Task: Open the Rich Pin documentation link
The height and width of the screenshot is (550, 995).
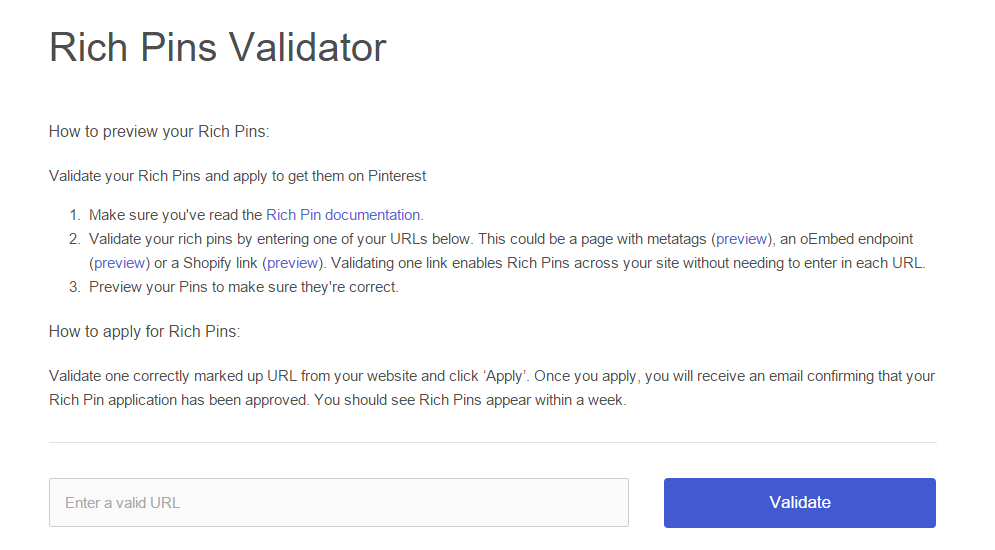Action: (343, 215)
